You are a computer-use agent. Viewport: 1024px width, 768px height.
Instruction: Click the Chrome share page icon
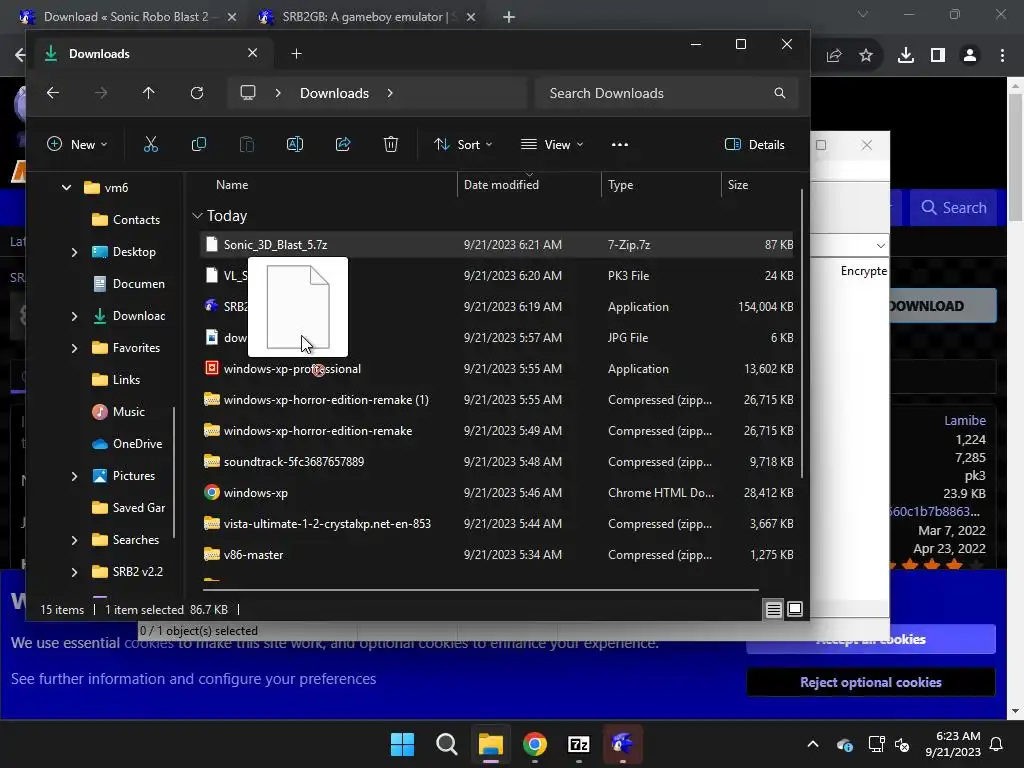coord(834,56)
